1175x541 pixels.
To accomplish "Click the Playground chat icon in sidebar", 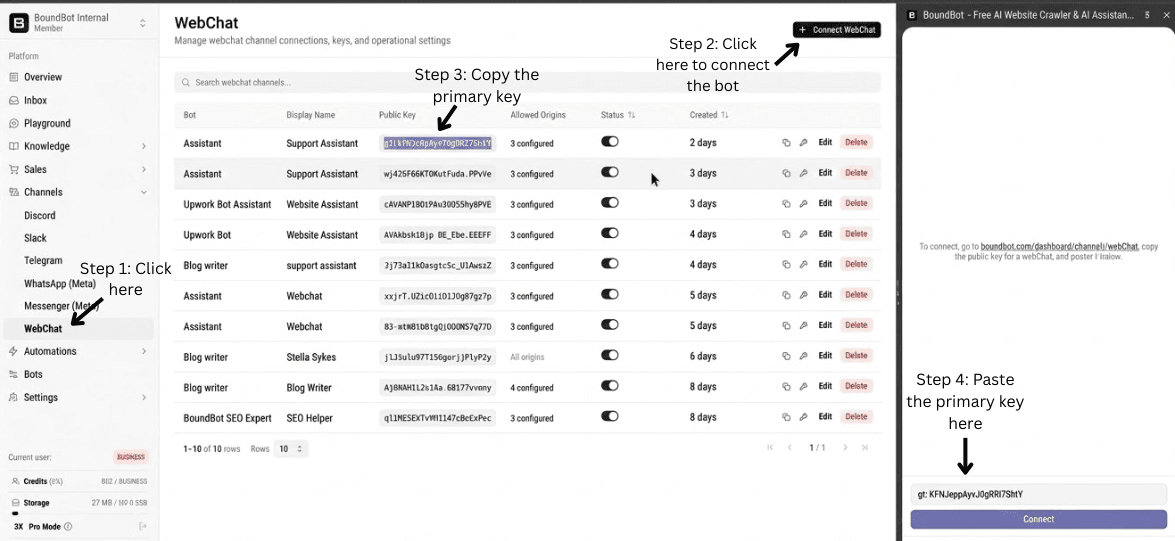I will (x=14, y=123).
